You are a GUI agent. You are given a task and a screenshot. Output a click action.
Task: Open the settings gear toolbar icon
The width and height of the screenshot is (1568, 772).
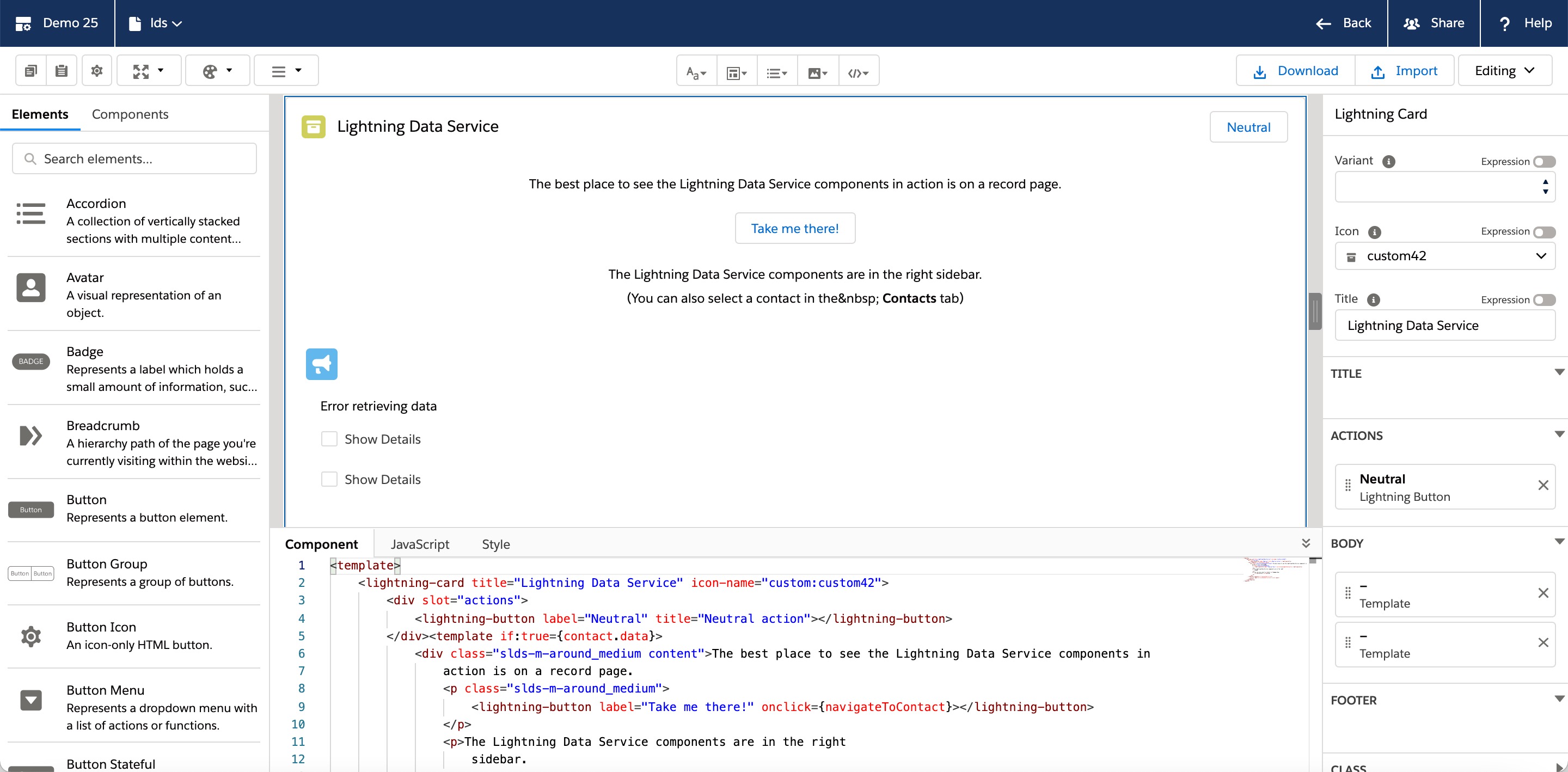coord(97,71)
